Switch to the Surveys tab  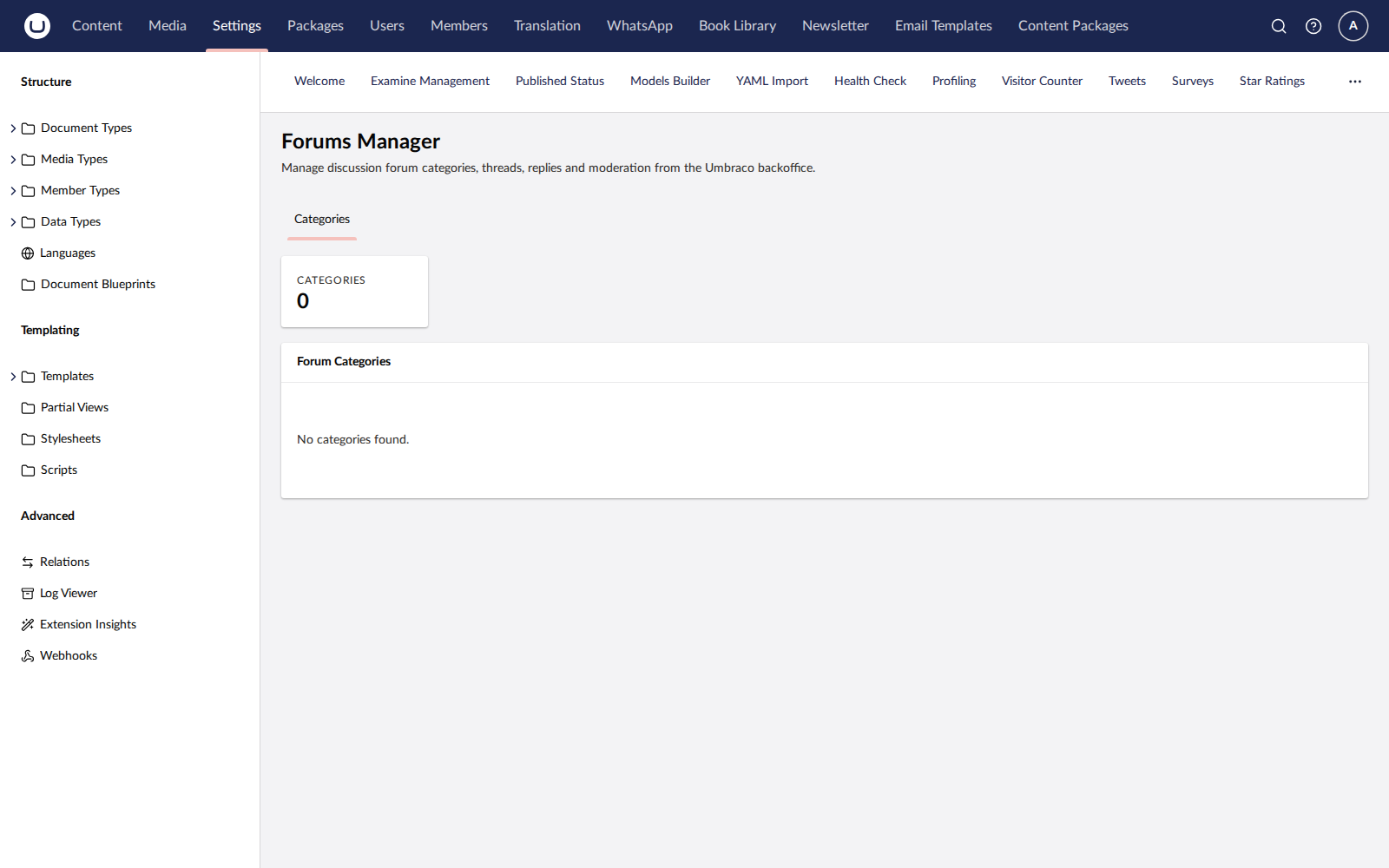coord(1193,82)
